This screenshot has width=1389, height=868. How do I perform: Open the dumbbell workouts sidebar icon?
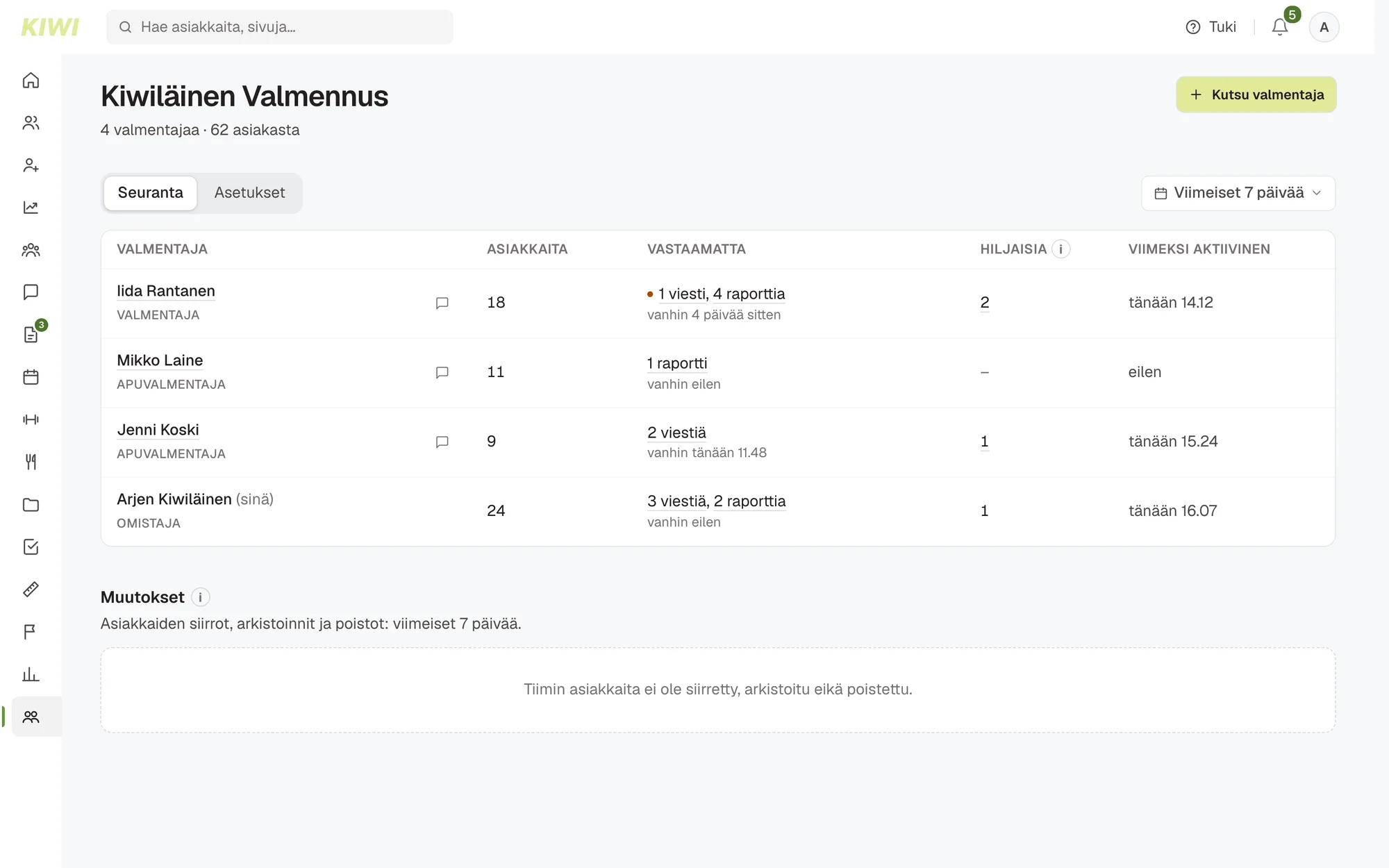[31, 419]
